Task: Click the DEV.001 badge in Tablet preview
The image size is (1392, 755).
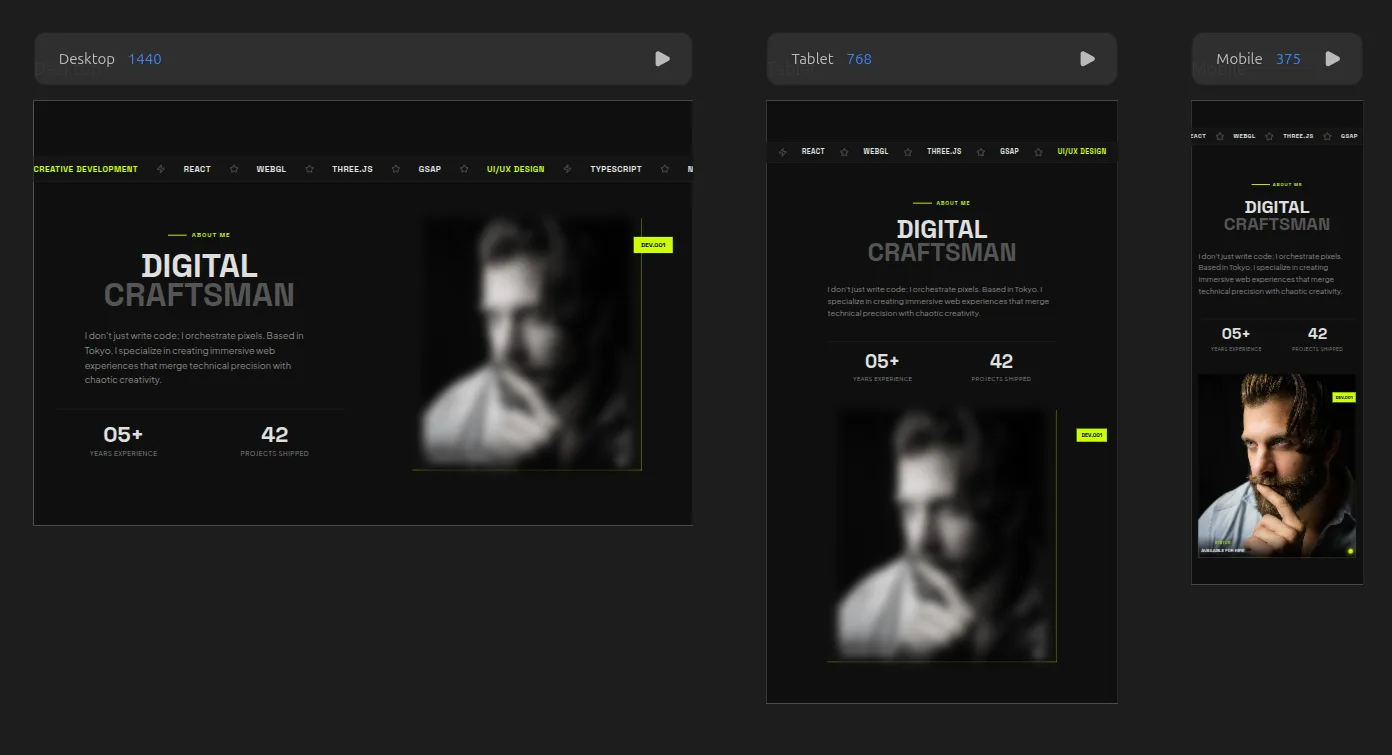Action: [x=1091, y=435]
